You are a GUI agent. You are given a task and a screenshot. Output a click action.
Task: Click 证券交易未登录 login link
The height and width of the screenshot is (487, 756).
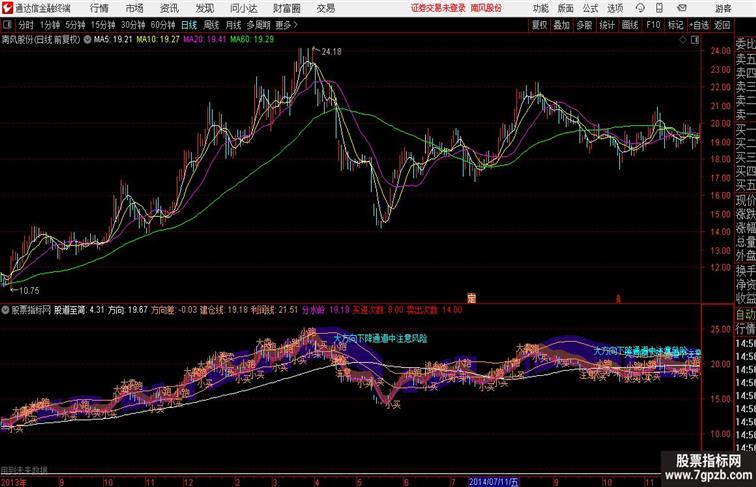pyautogui.click(x=438, y=8)
